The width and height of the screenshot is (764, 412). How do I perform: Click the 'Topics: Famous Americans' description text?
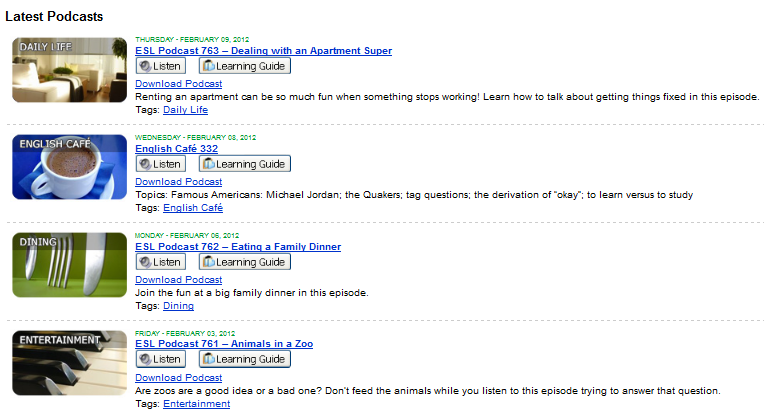pos(414,195)
